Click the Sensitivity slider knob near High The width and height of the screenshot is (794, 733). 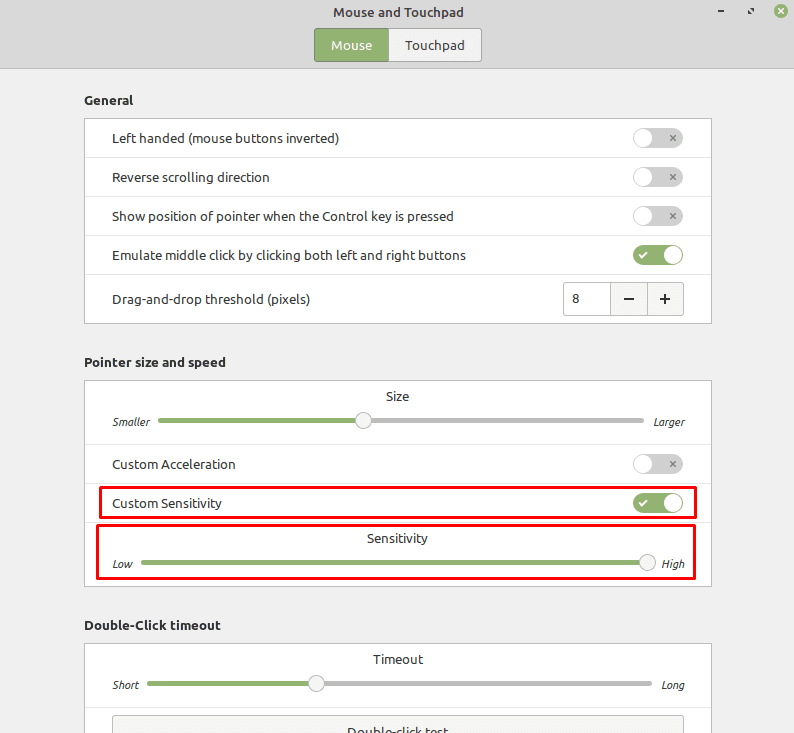(647, 562)
